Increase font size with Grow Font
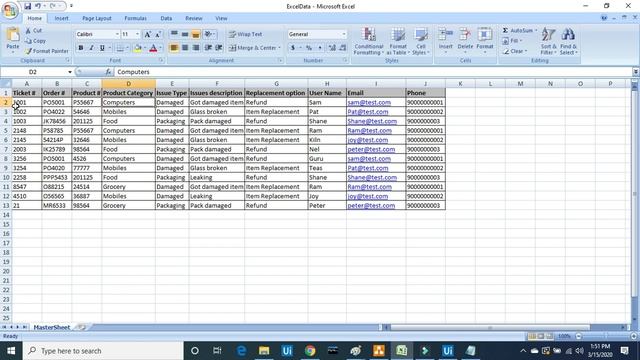The width and height of the screenshot is (640, 360). [x=147, y=34]
